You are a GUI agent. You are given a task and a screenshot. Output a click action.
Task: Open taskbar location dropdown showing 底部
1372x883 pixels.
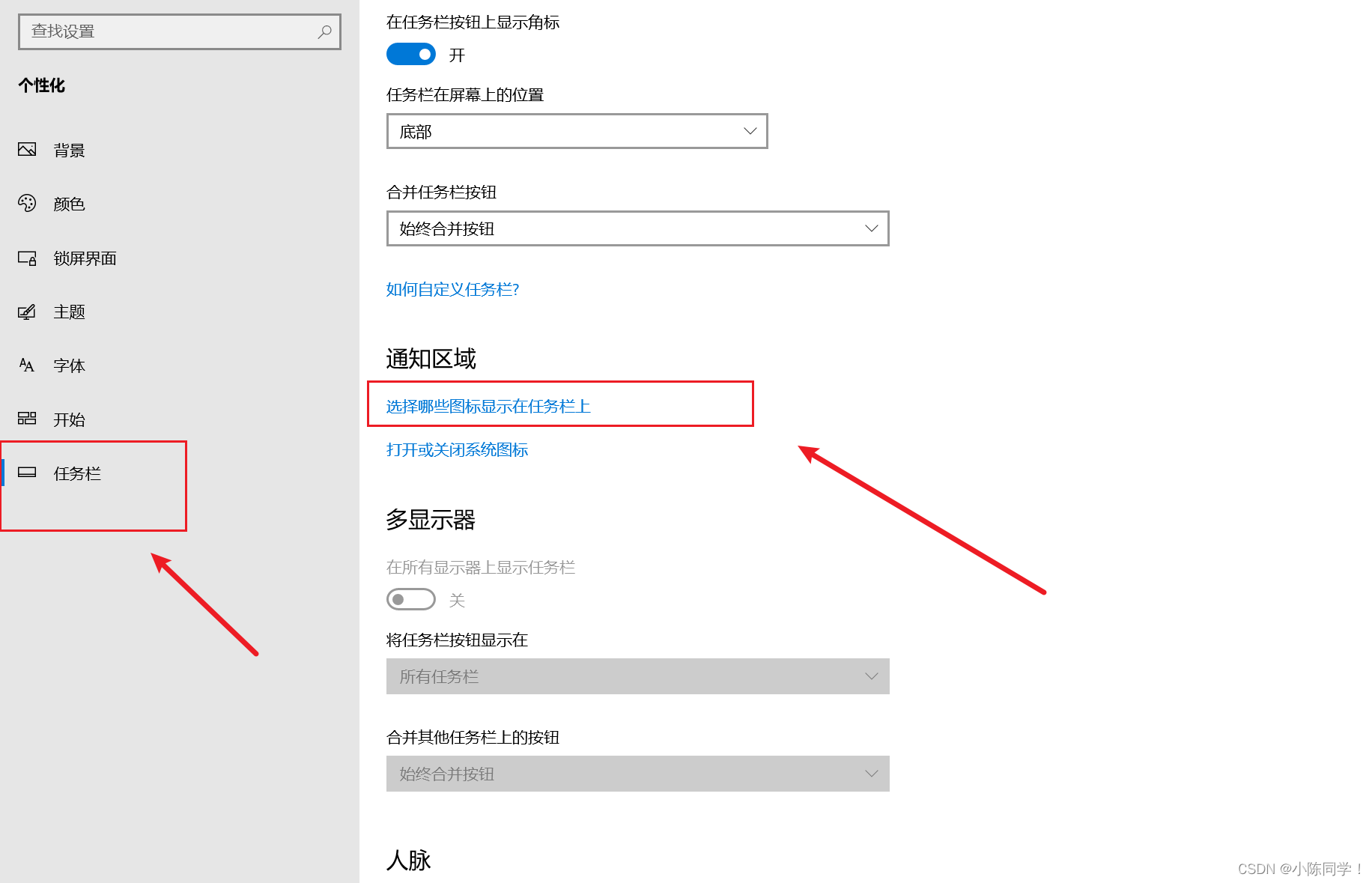(x=577, y=131)
